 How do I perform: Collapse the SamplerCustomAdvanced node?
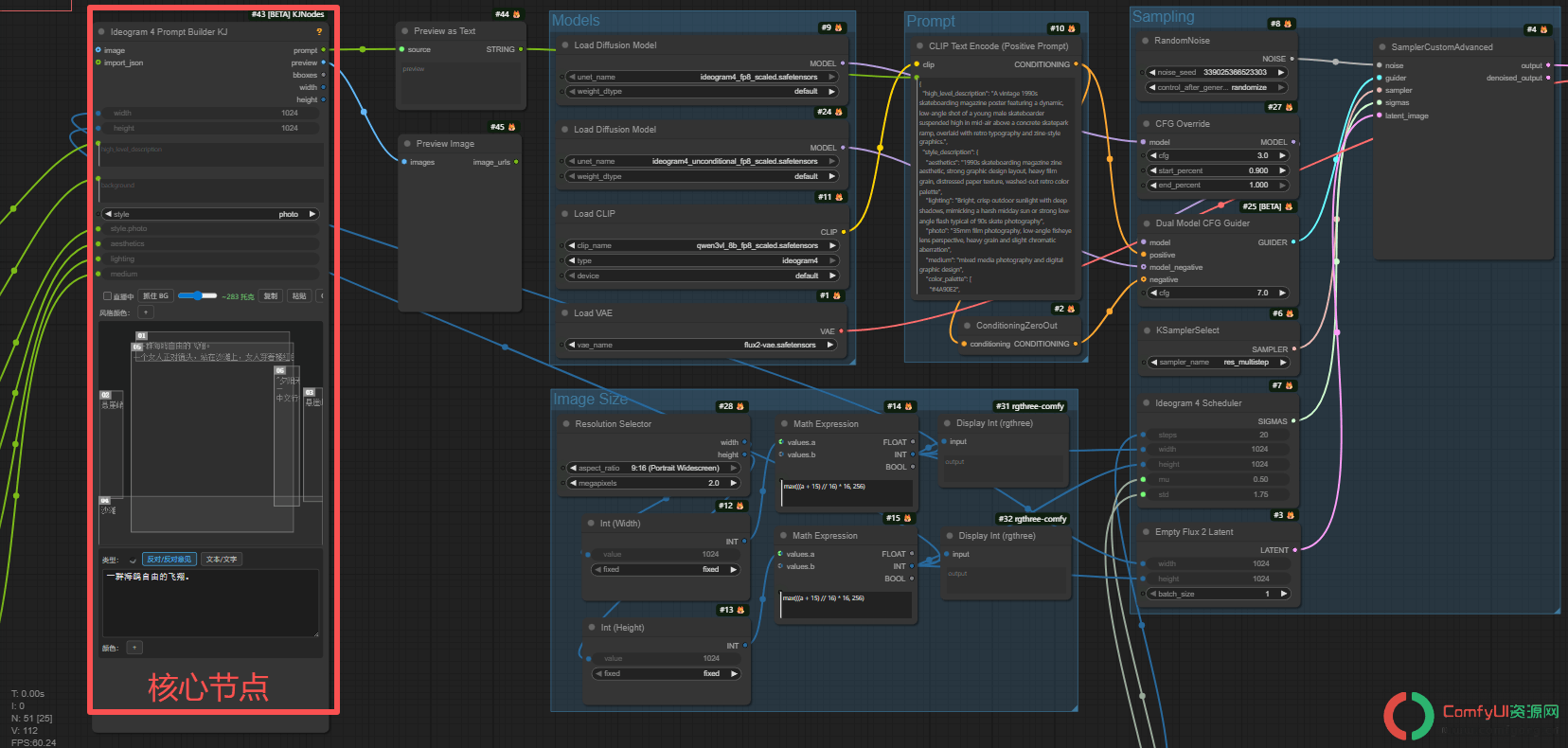[1382, 47]
